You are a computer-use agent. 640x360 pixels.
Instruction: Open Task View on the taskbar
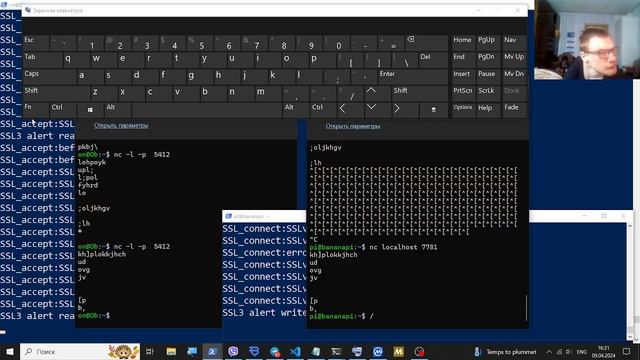(150, 351)
